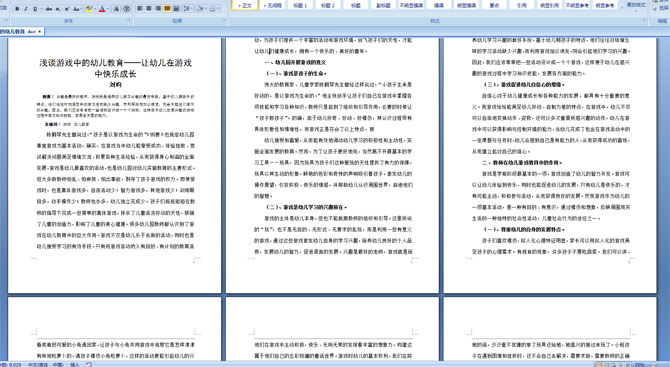Toggle bold formatting

[17, 9]
